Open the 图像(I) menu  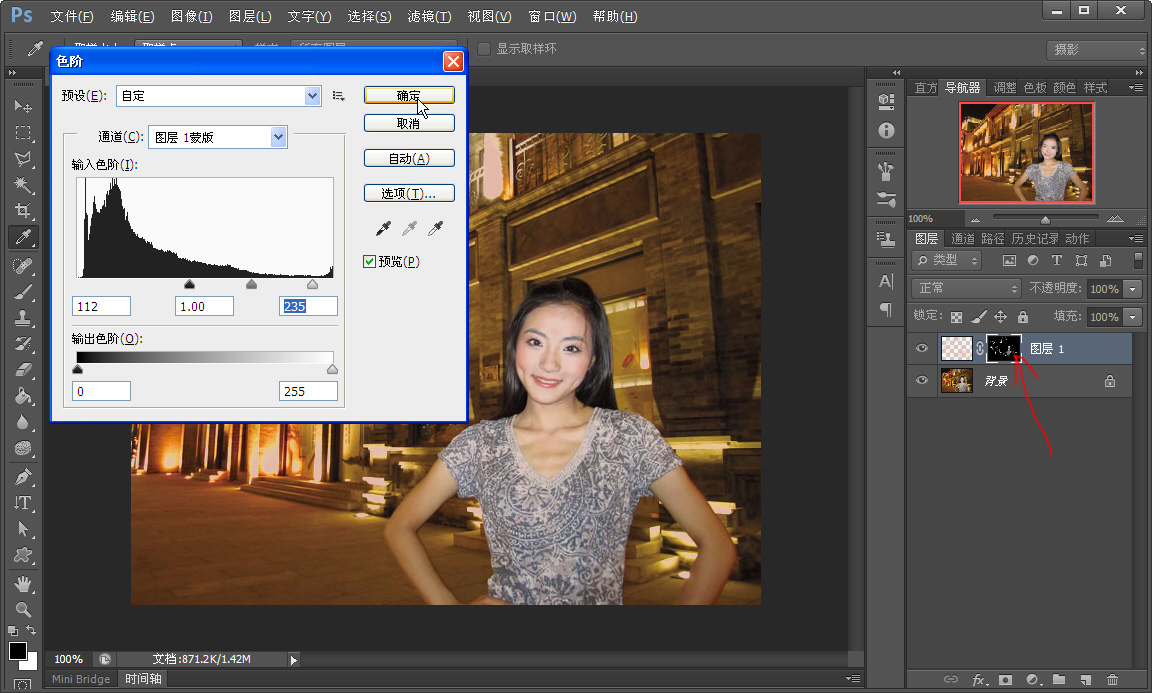click(191, 16)
